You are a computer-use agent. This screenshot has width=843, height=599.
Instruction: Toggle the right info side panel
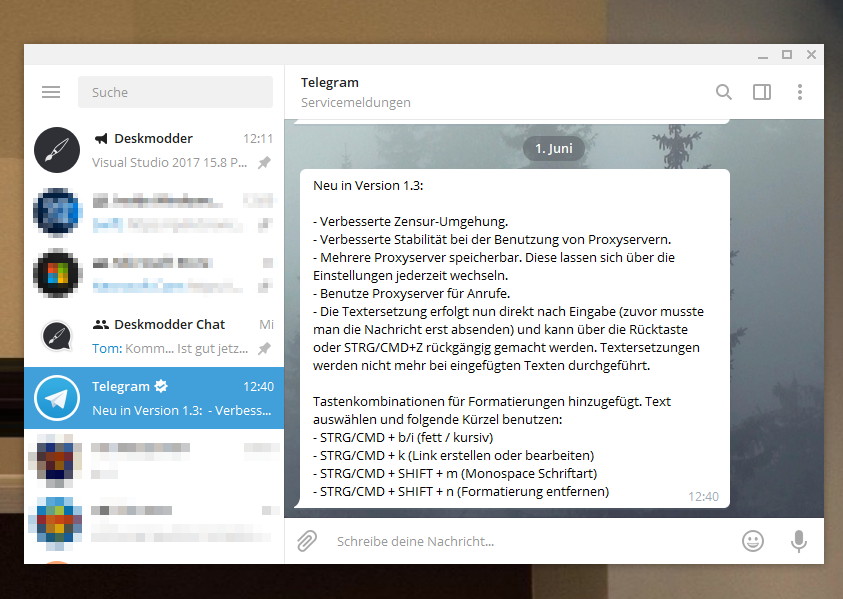pyautogui.click(x=762, y=92)
